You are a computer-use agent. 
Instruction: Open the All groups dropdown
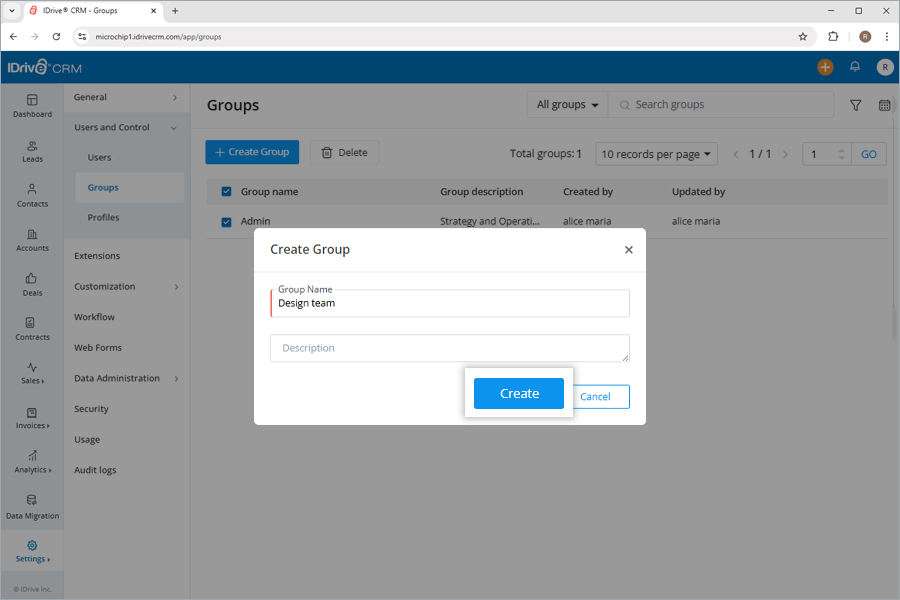pyautogui.click(x=566, y=104)
